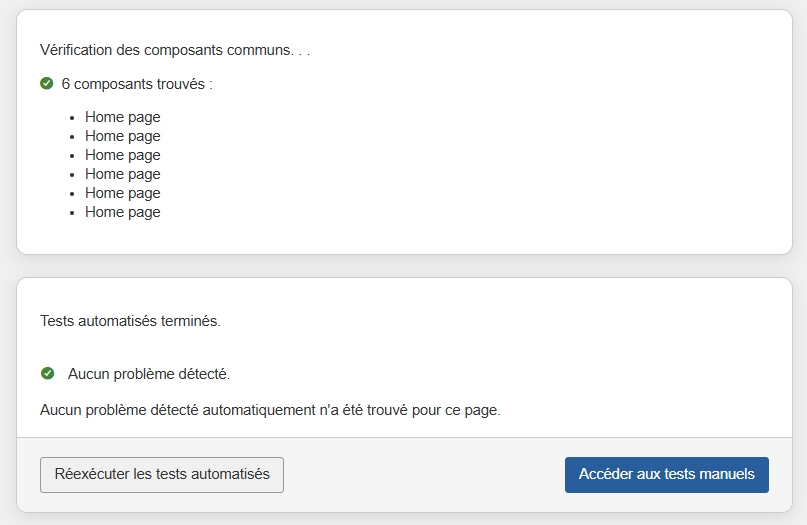Click the sentence ending 'trouvé pour ce page.'
Viewport: 807px width, 525px height.
point(270,410)
